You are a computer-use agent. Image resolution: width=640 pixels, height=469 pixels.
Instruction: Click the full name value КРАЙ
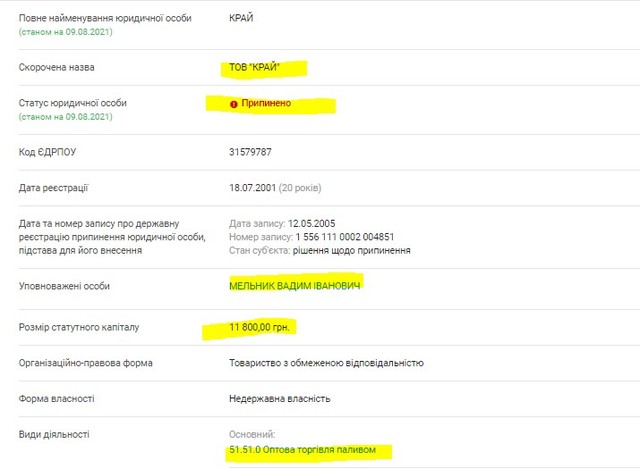pos(242,18)
